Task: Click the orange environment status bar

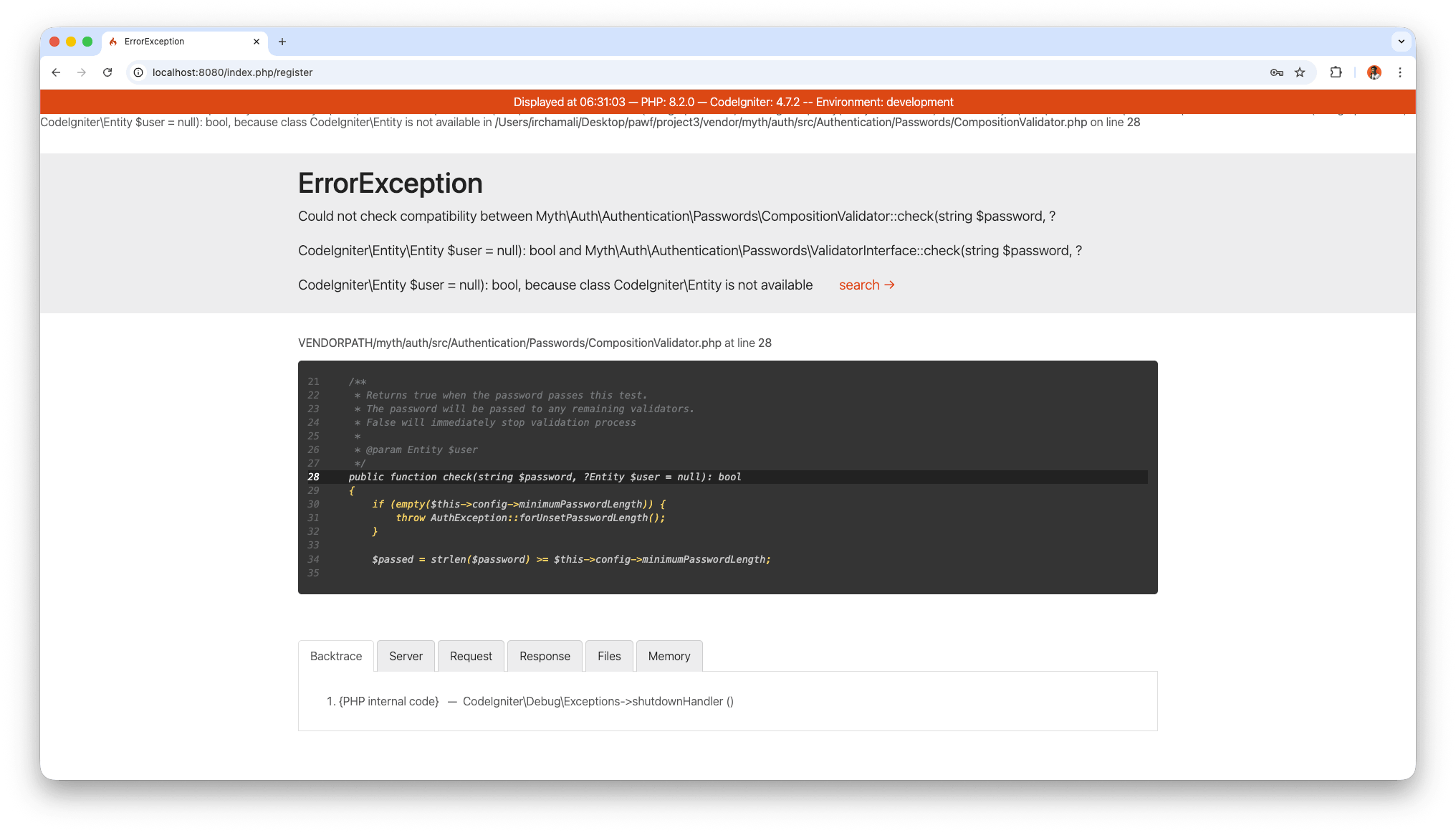Action: point(728,102)
